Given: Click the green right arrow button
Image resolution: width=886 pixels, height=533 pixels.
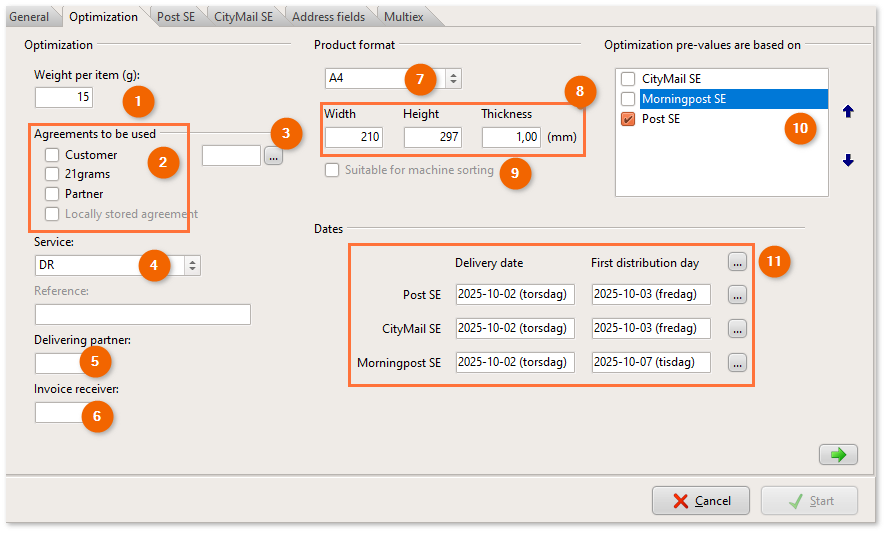Looking at the screenshot, I should (x=838, y=455).
